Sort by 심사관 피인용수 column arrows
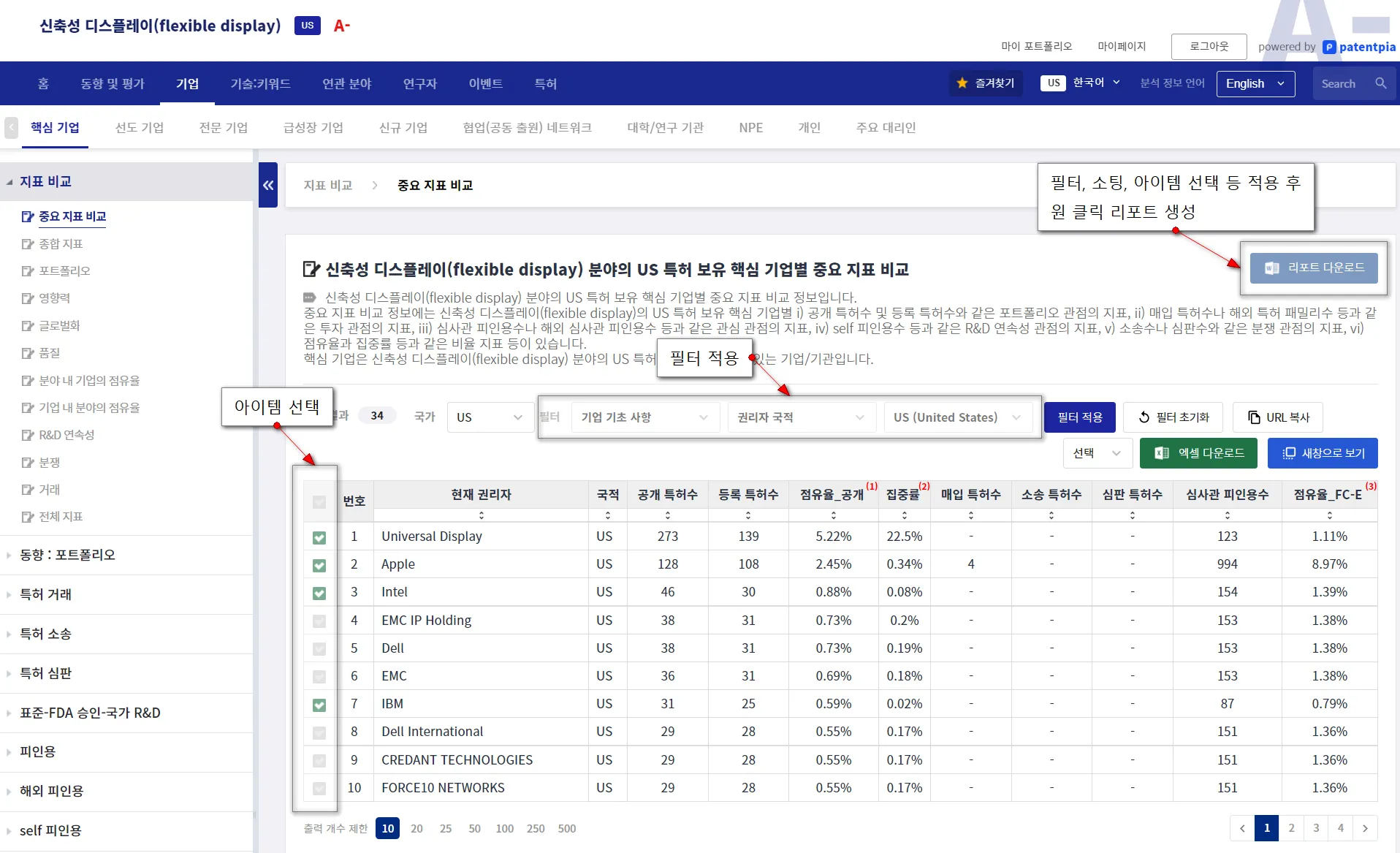 [x=1227, y=515]
